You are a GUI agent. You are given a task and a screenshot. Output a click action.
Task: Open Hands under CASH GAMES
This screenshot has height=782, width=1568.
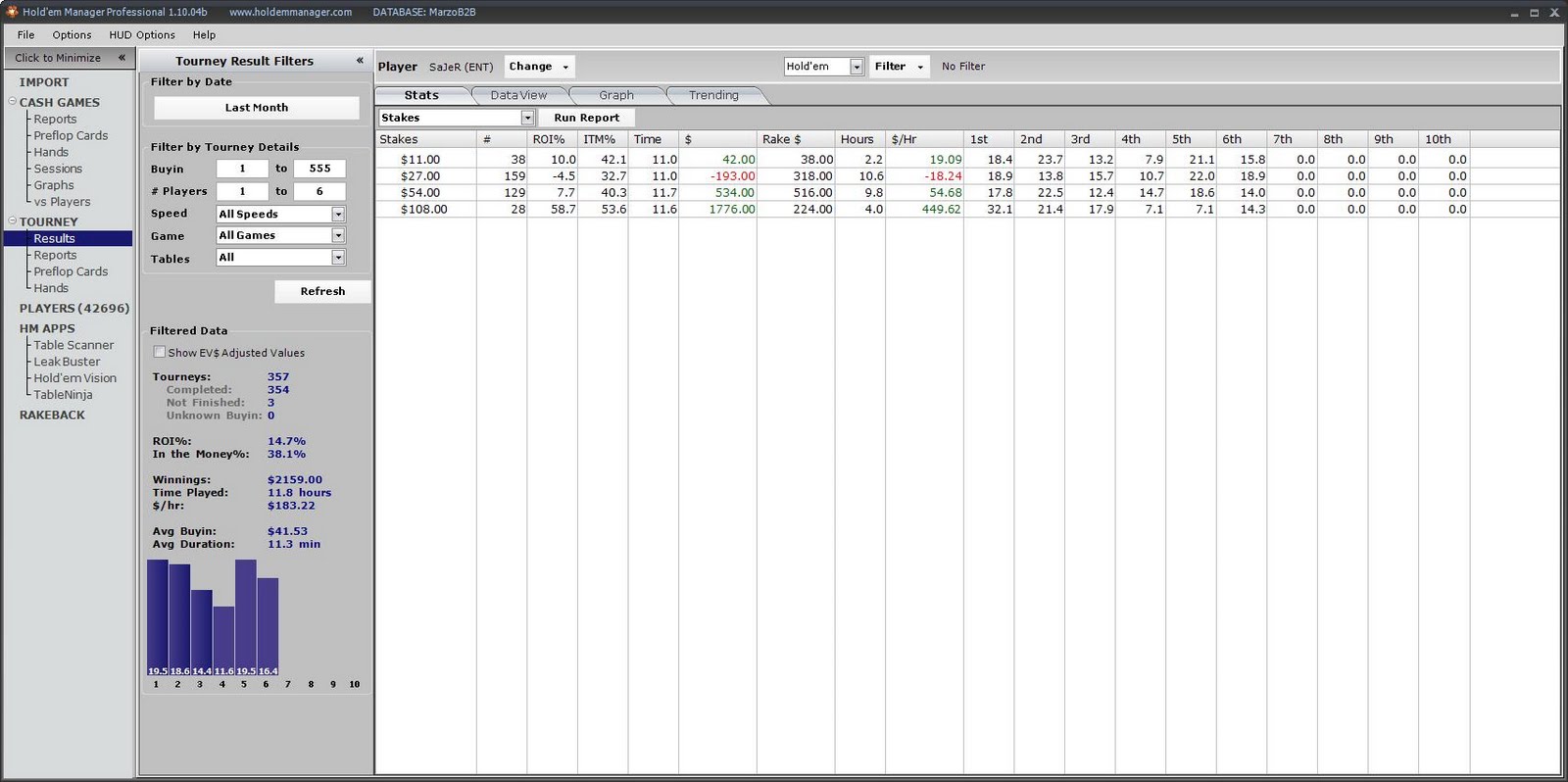[x=51, y=152]
